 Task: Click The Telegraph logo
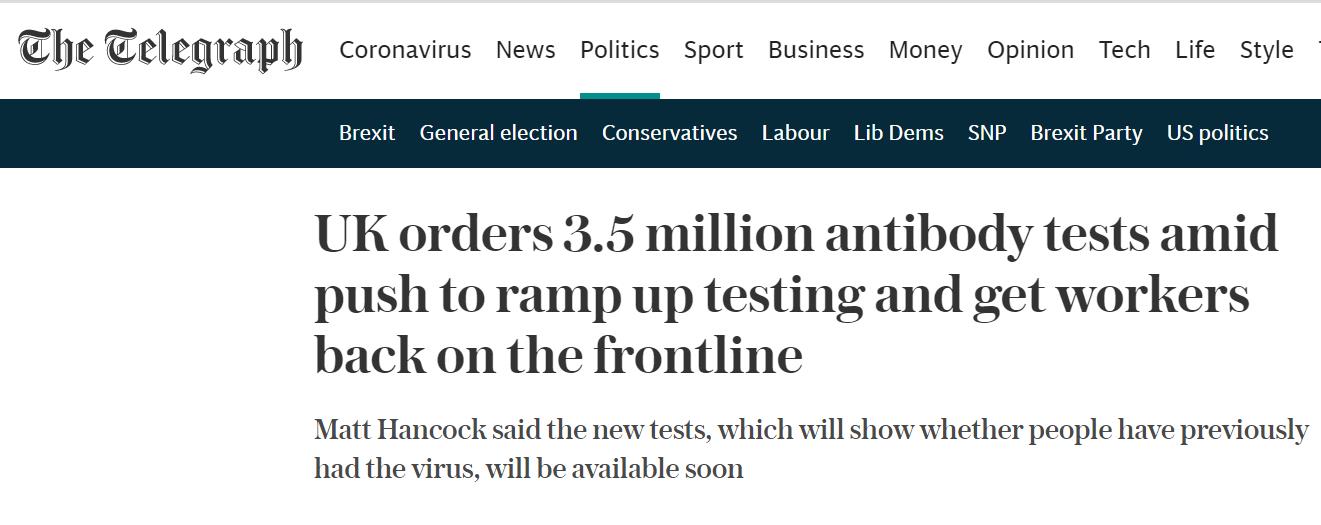coord(160,50)
